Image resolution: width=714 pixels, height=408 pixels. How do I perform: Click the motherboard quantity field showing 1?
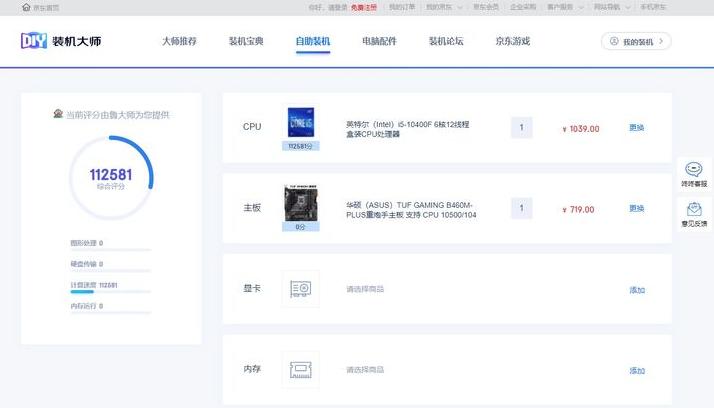click(x=521, y=209)
